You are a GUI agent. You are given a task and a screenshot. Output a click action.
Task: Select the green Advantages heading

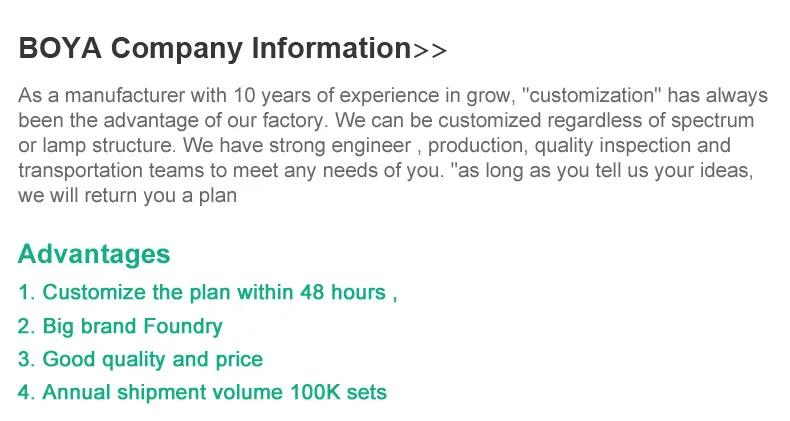[x=94, y=253]
